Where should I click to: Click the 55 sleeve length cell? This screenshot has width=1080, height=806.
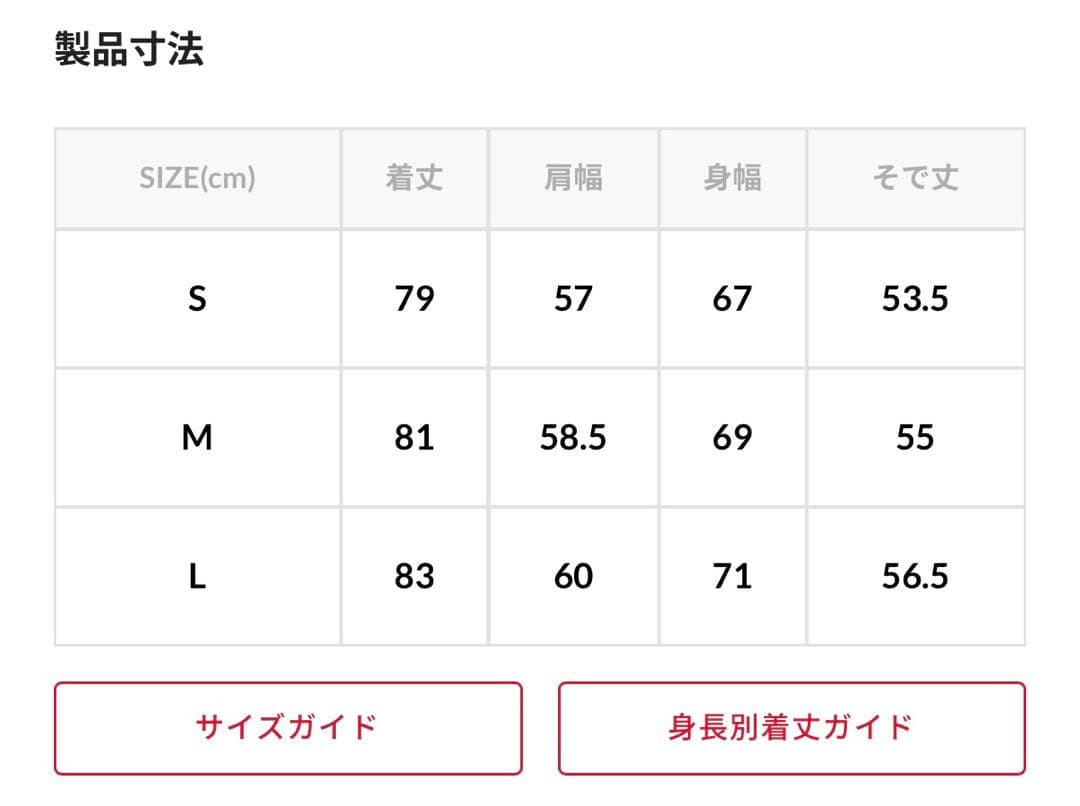(x=916, y=437)
